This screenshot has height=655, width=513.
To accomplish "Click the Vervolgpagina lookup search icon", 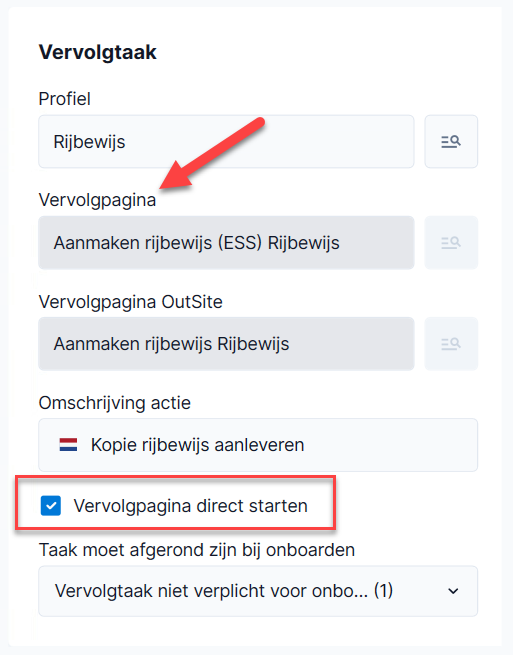I will 451,243.
